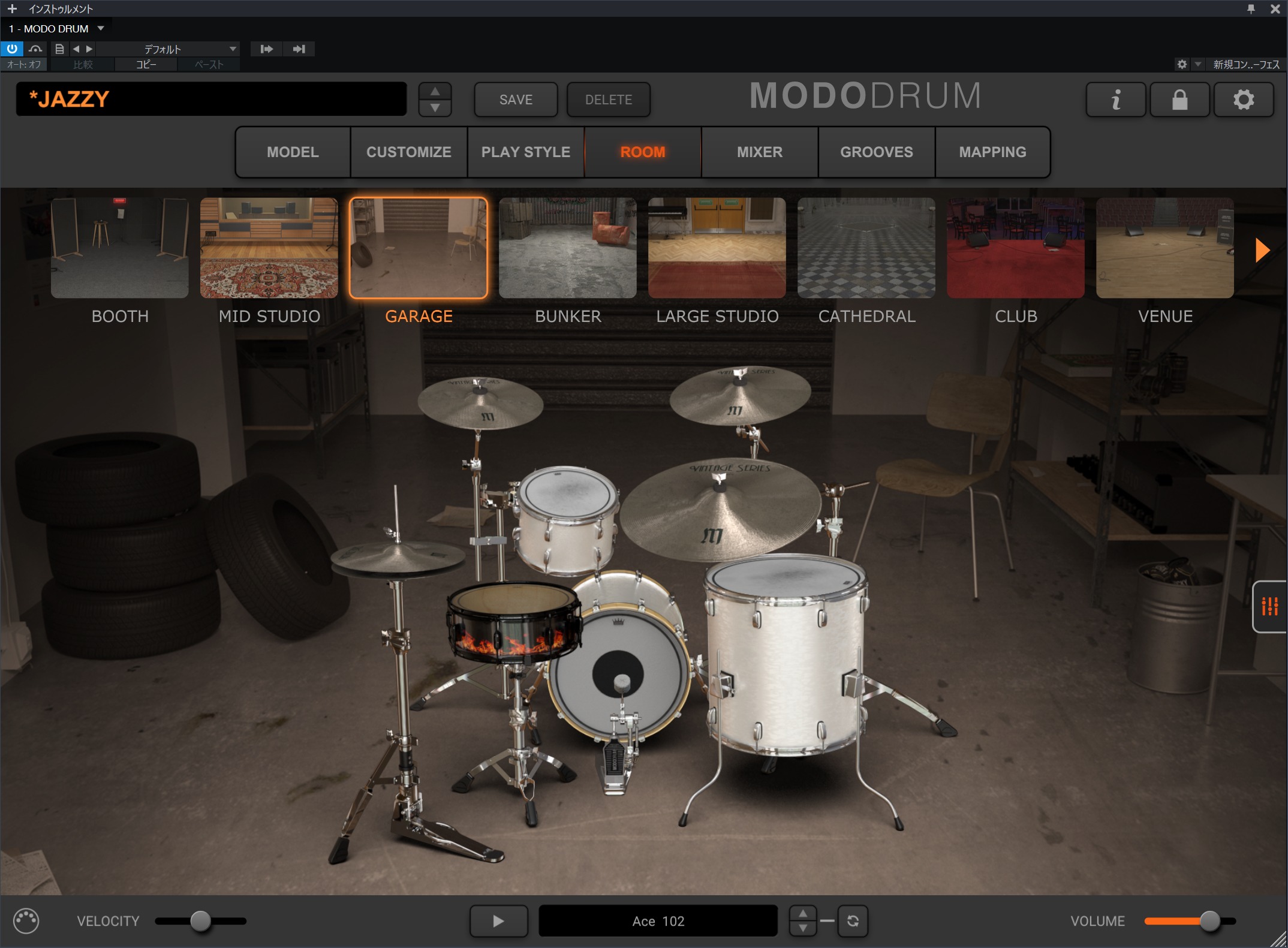1288x948 pixels.
Task: Open the palette round icon bottom-left
Action: coord(26,921)
